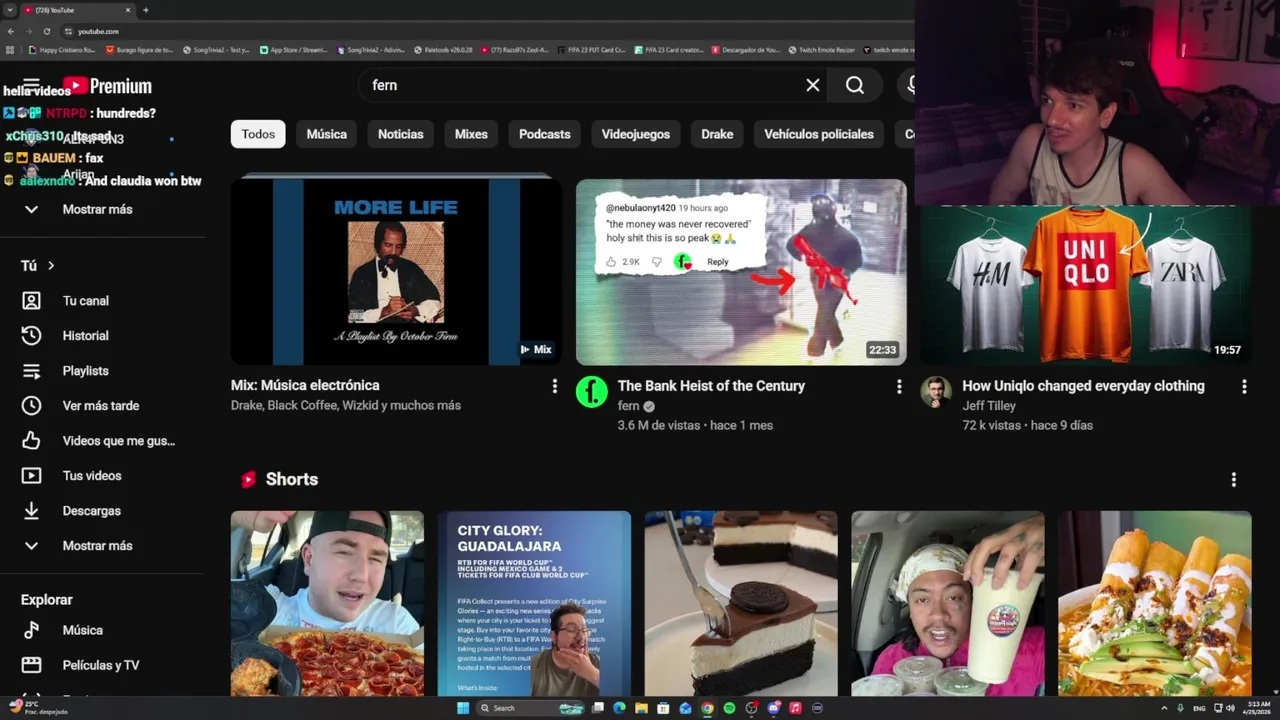
Task: Open The Bank Heist of the Century title
Action: click(711, 386)
